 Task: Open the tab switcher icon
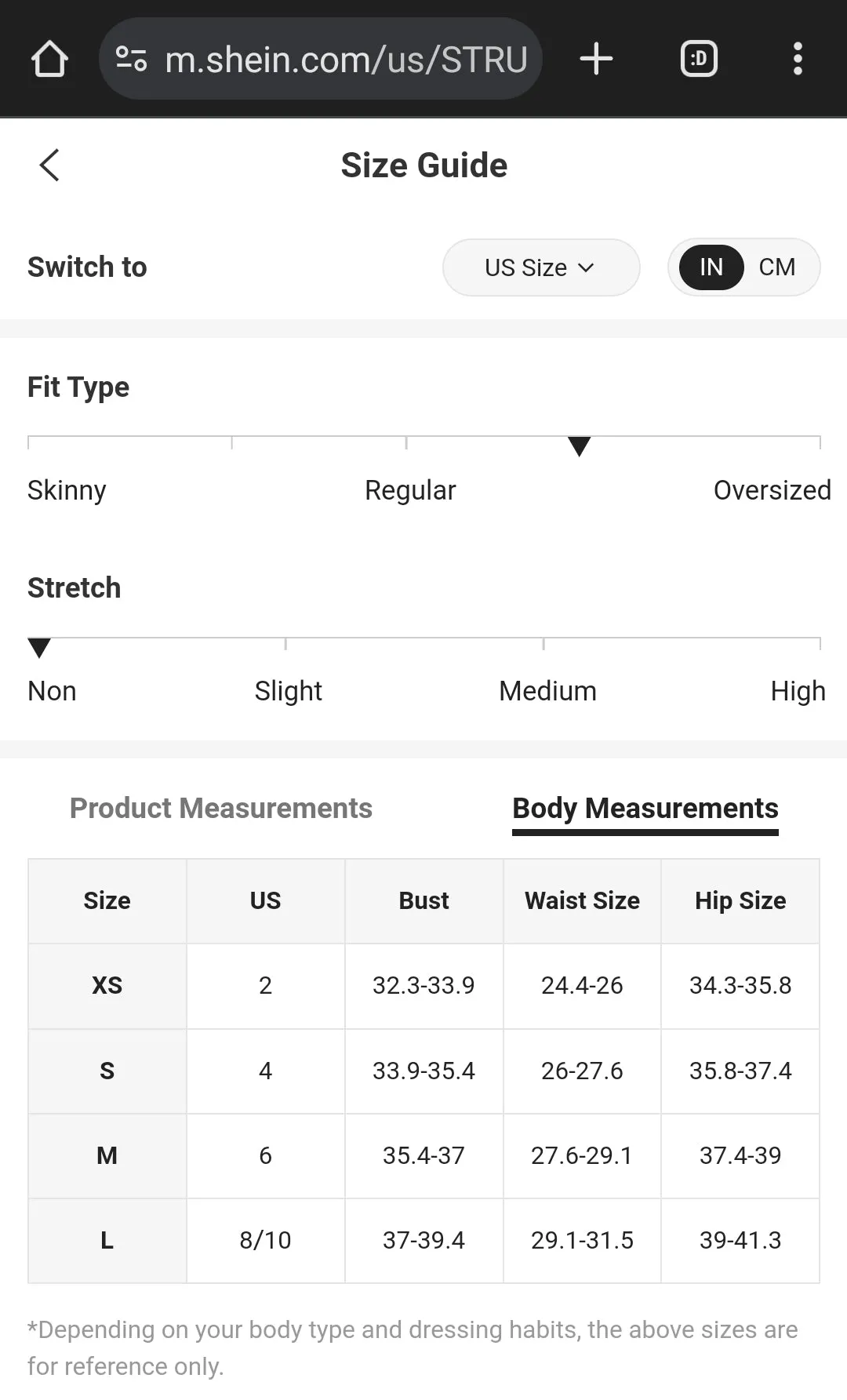tap(699, 59)
